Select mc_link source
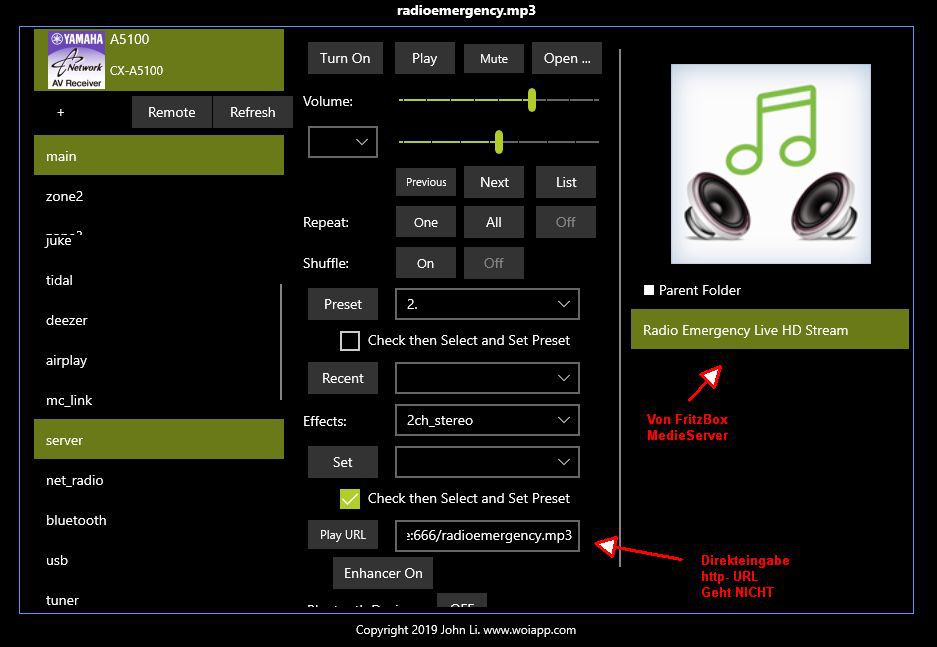 [159, 400]
